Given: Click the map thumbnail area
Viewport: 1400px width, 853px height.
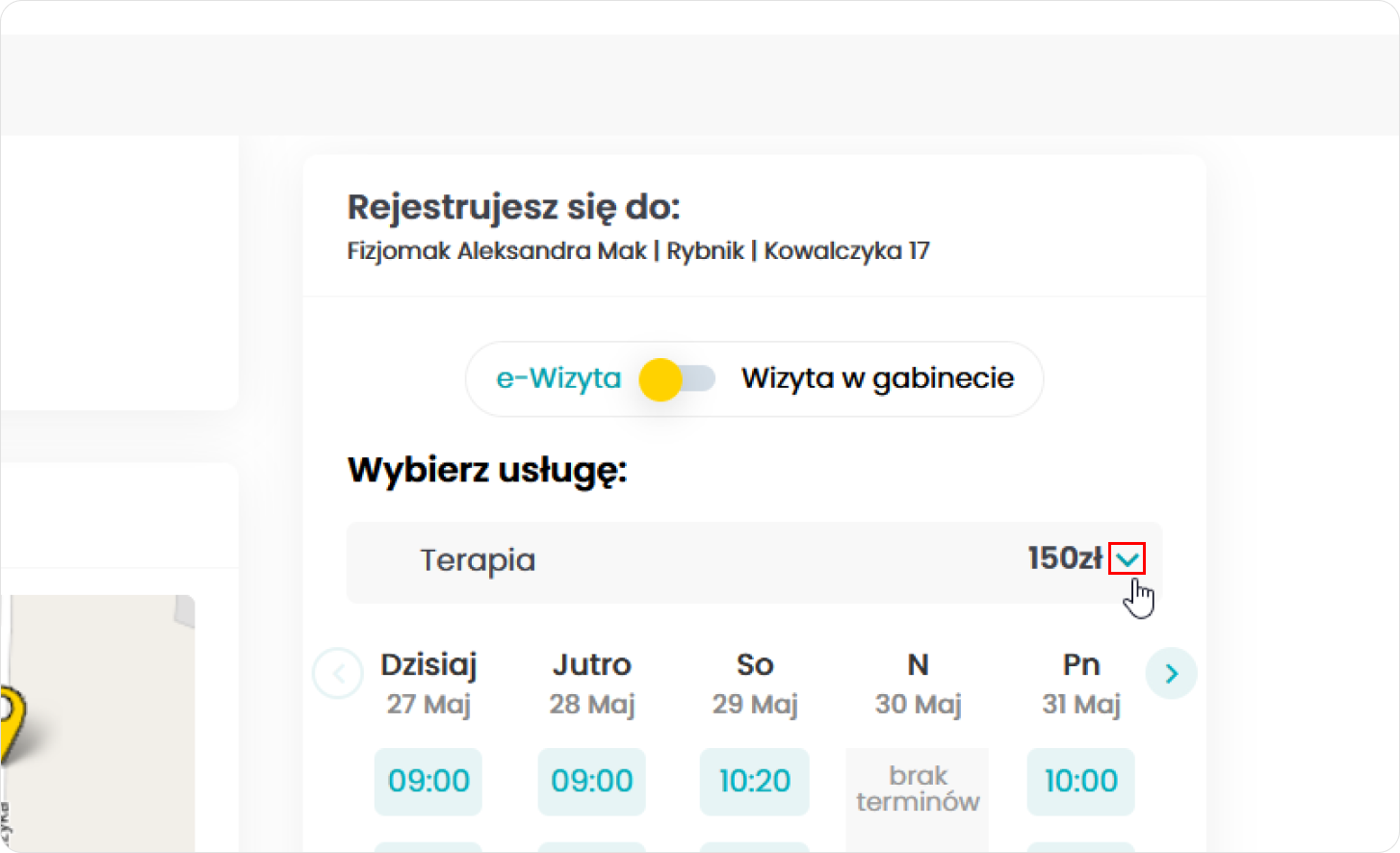Looking at the screenshot, I should click(96, 724).
